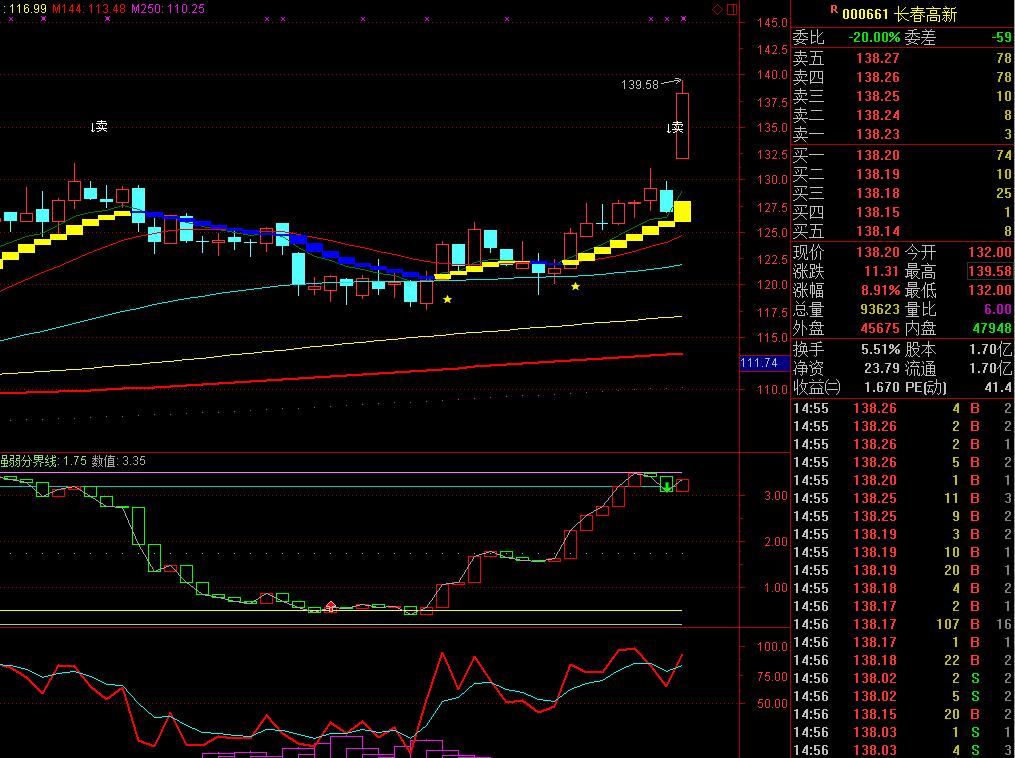Select the 买一 bid row at 138.20
The image size is (1015, 758).
[902, 155]
